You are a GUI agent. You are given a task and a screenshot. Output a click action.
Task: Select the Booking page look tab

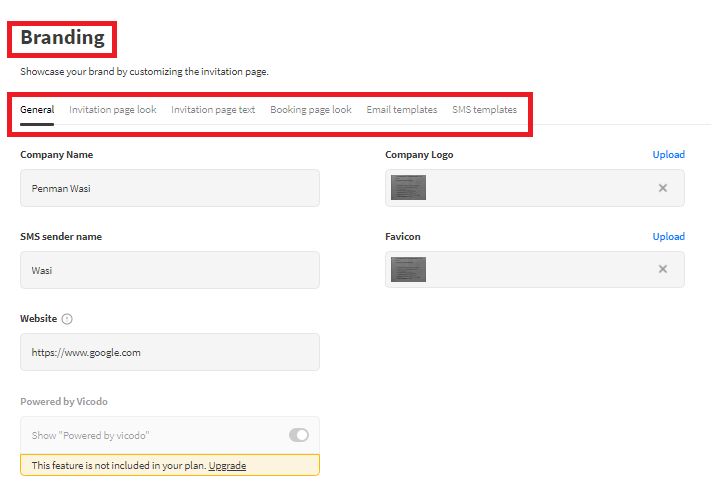pyautogui.click(x=310, y=110)
